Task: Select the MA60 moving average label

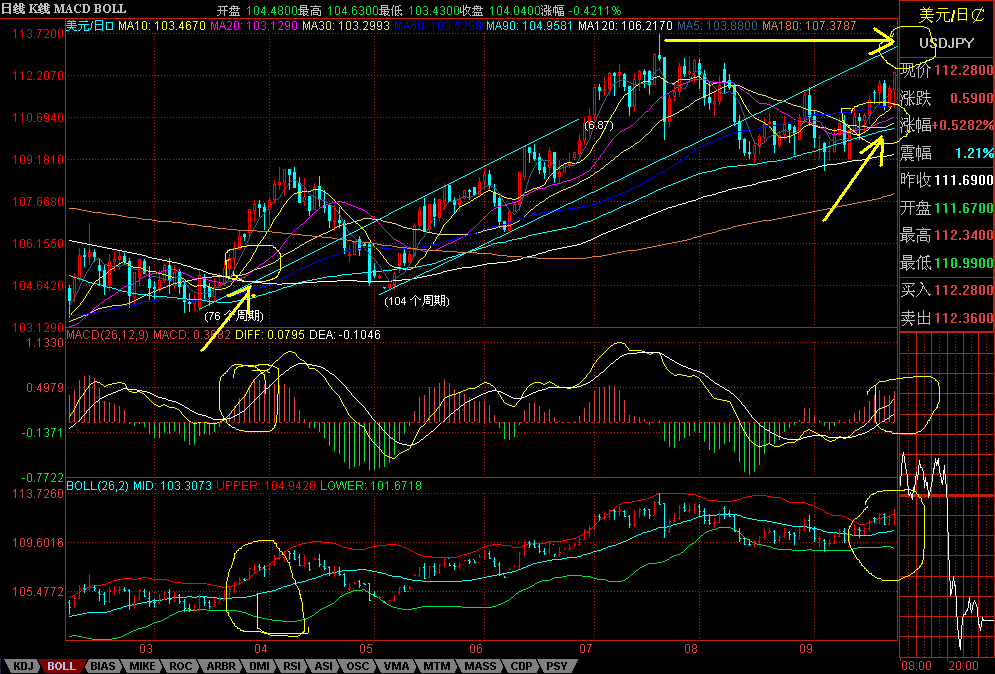Action: pos(438,26)
